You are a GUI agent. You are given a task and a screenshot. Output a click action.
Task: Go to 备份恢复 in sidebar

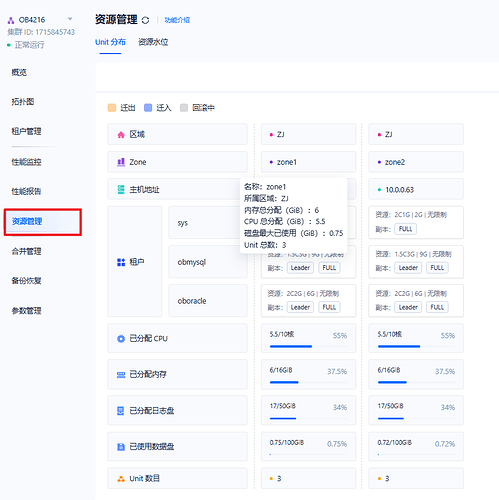[26, 281]
